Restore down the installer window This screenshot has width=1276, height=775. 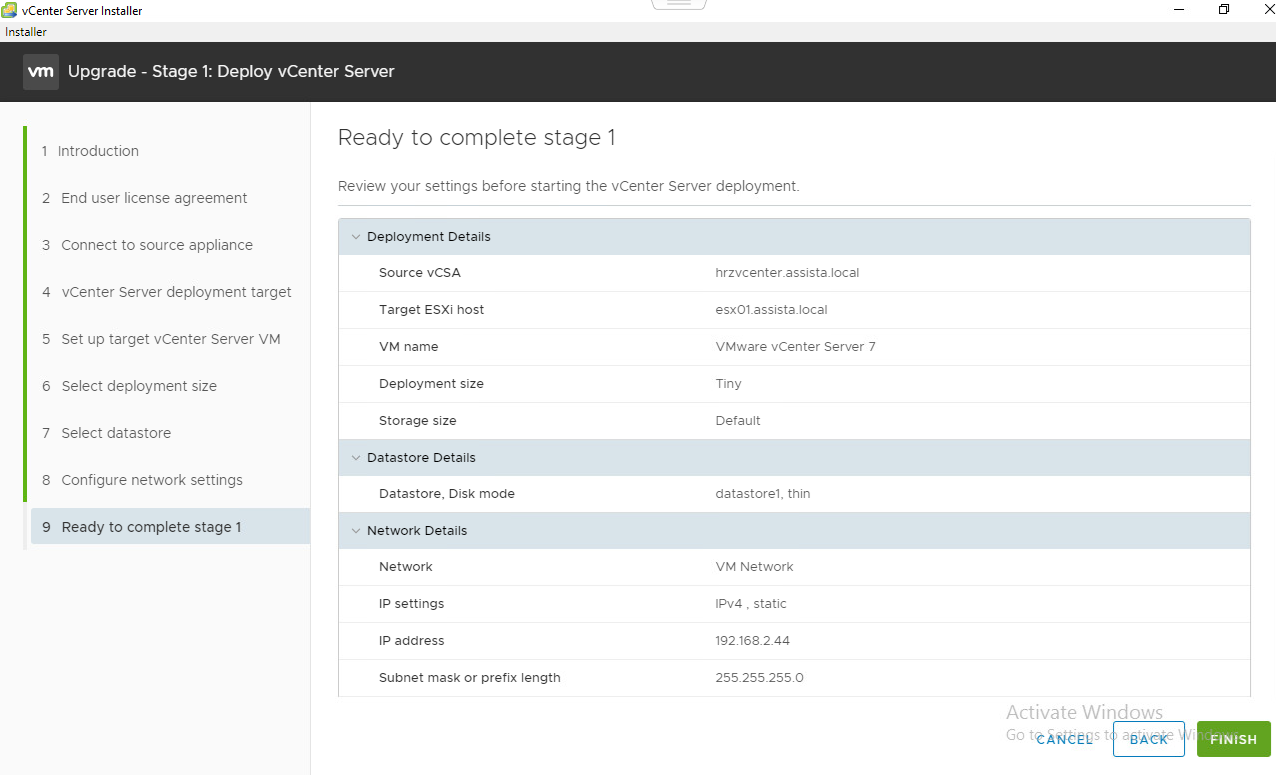(1224, 10)
